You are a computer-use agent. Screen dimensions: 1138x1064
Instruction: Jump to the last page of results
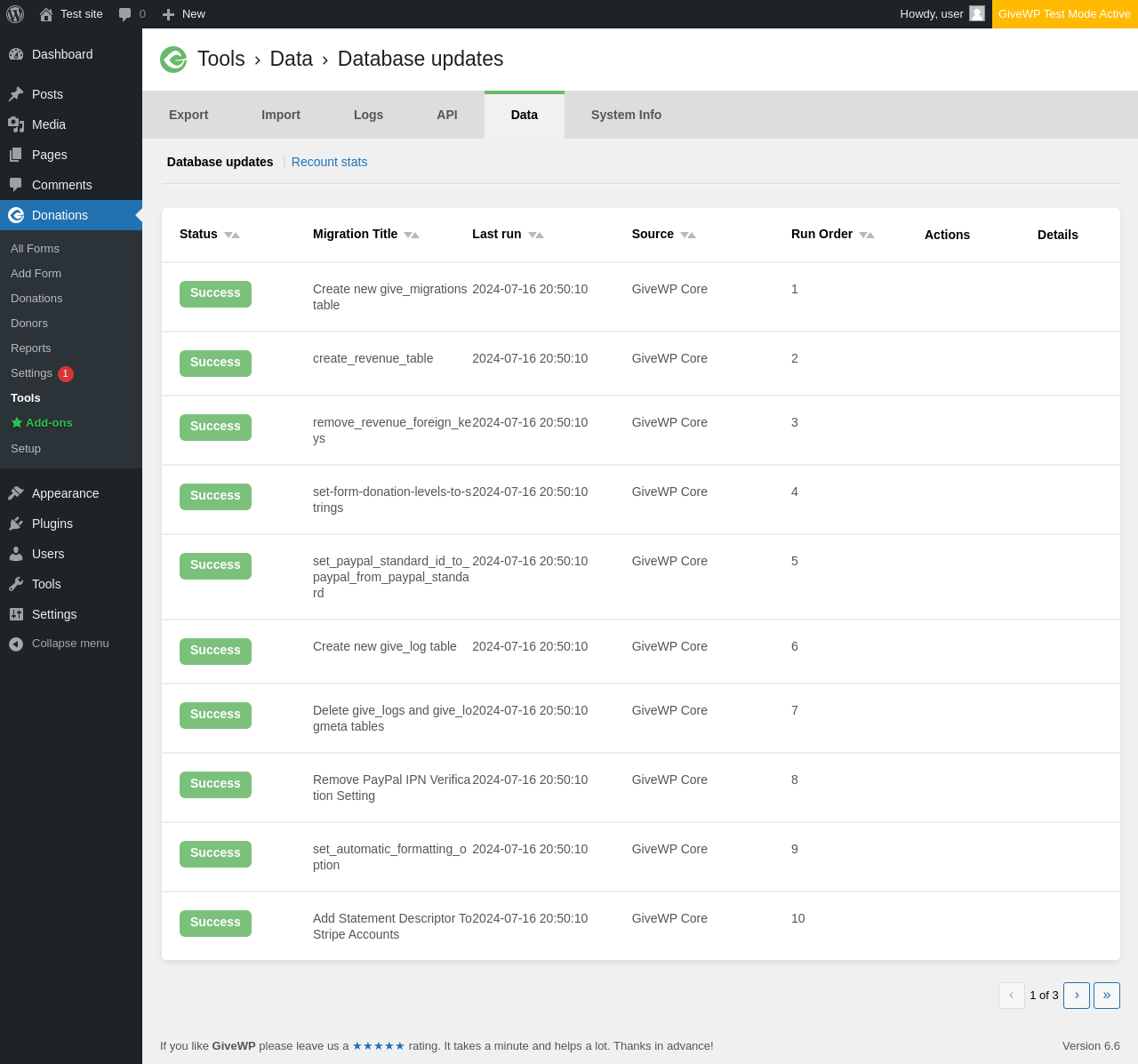(1107, 995)
